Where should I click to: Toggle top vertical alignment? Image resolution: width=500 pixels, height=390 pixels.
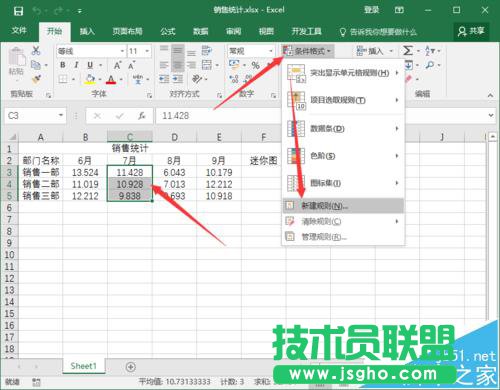[x=164, y=50]
